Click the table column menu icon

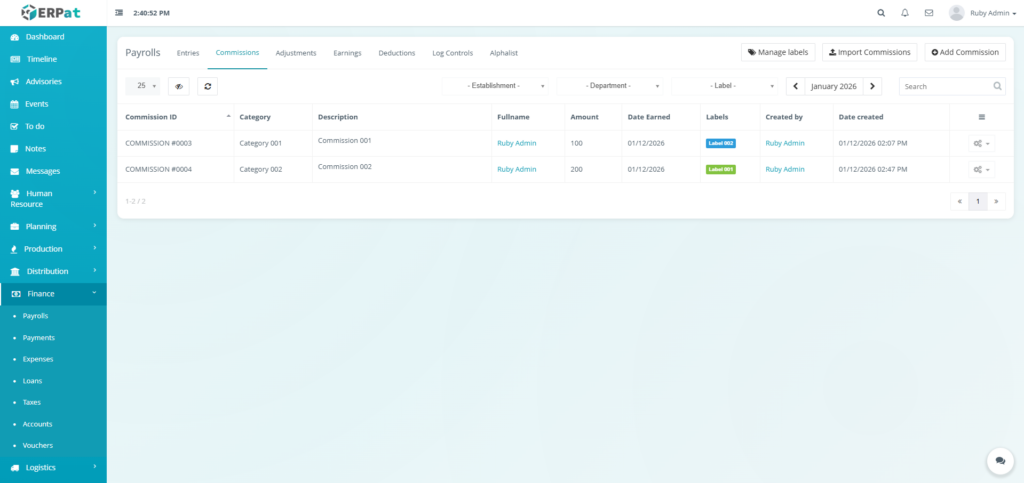coord(981,117)
